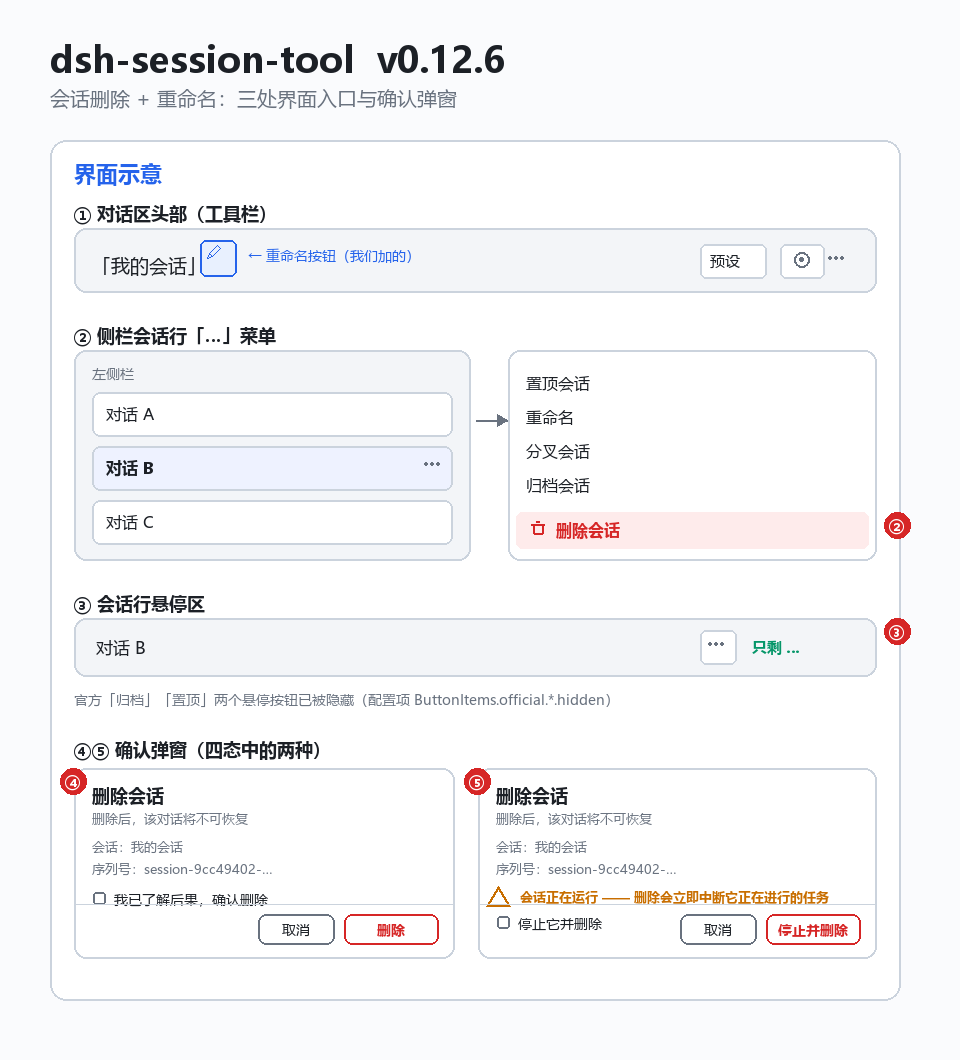Choose 置顶会话 from the context menu
This screenshot has height=1060, width=960.
(558, 384)
